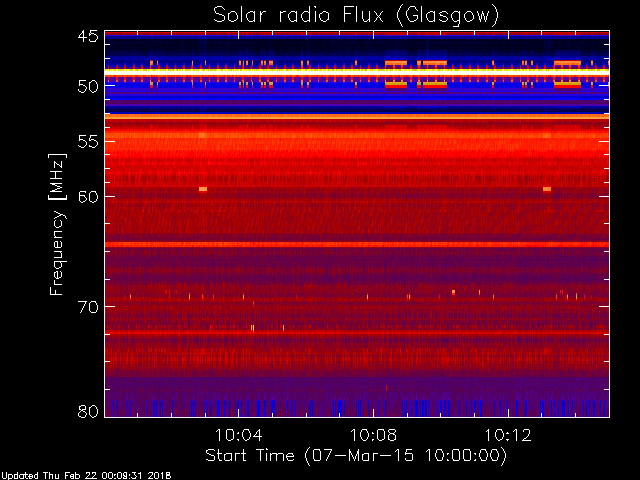Click the 'Frequency [MHz]' axis label

coord(58,224)
